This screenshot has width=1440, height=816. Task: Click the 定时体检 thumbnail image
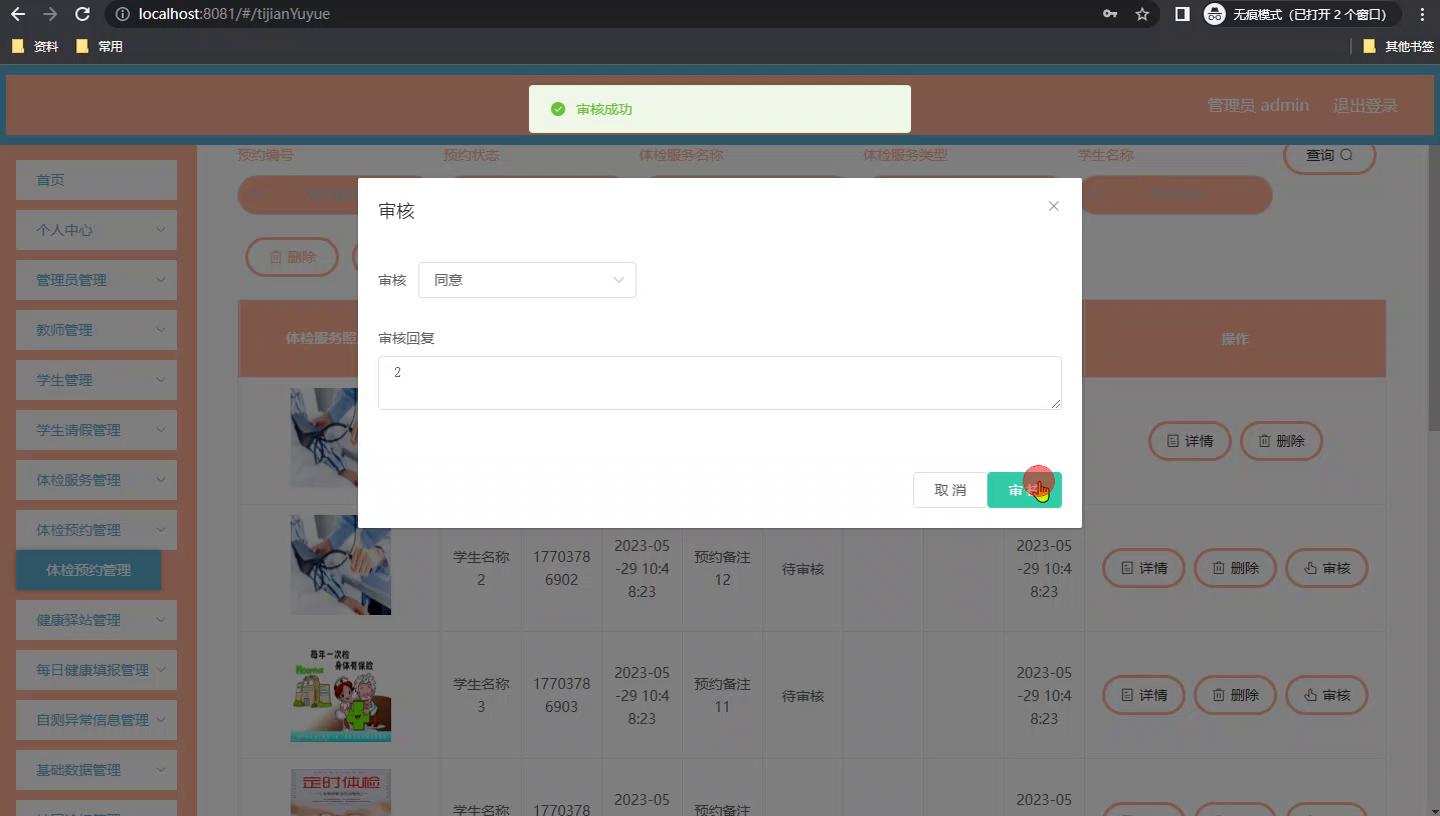coord(340,792)
